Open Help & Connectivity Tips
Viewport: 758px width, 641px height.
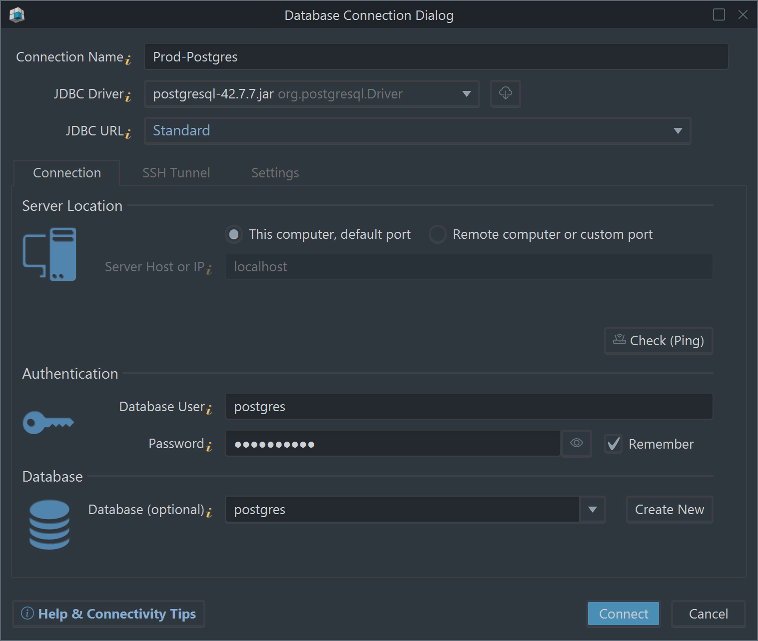click(x=108, y=614)
